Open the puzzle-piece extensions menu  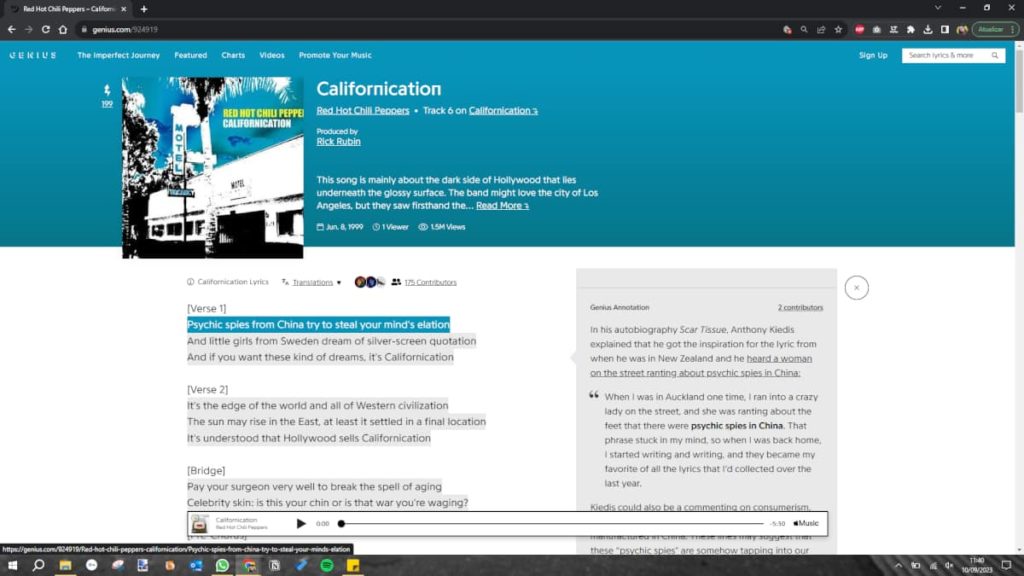tap(910, 29)
